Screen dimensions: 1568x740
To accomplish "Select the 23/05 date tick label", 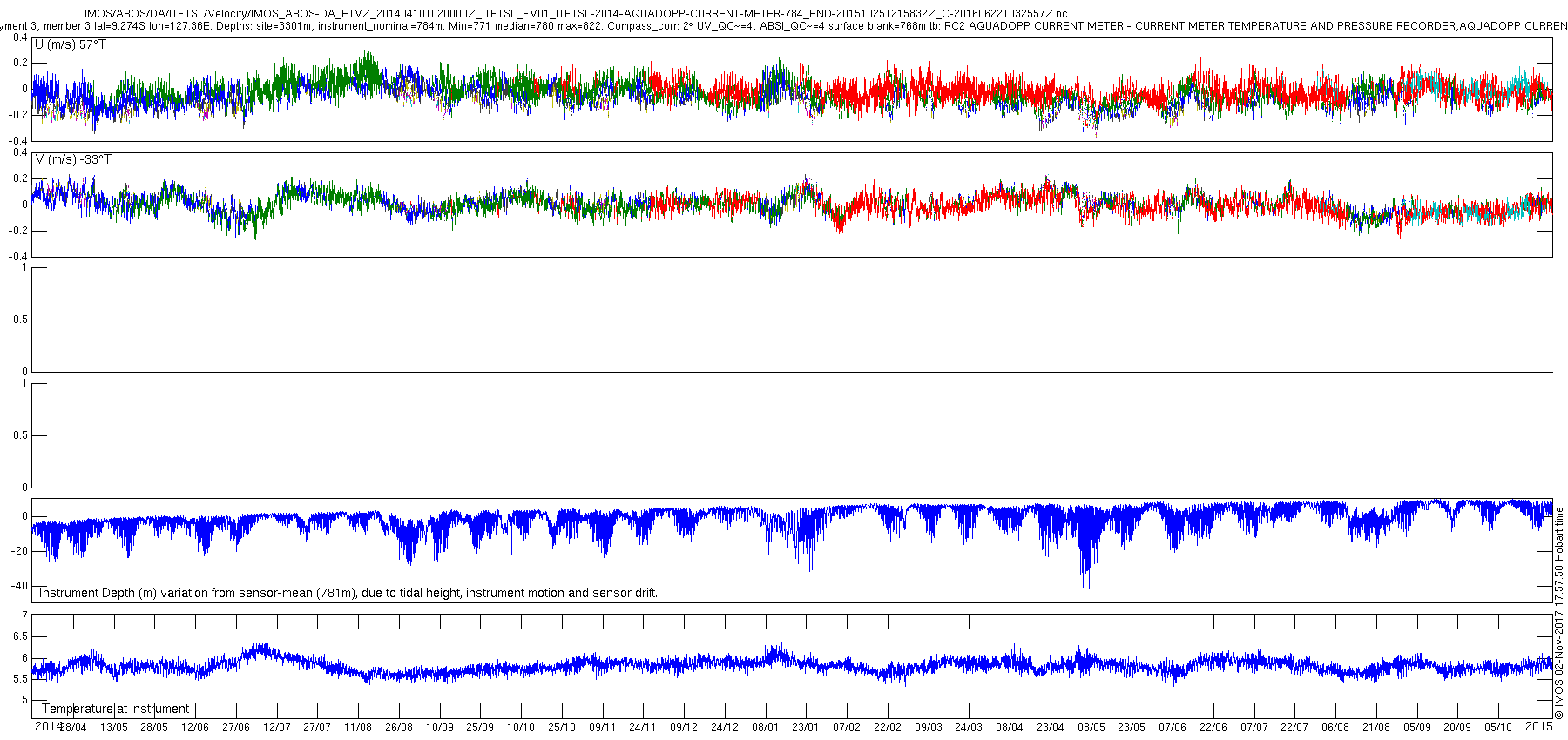I will pos(1131,728).
